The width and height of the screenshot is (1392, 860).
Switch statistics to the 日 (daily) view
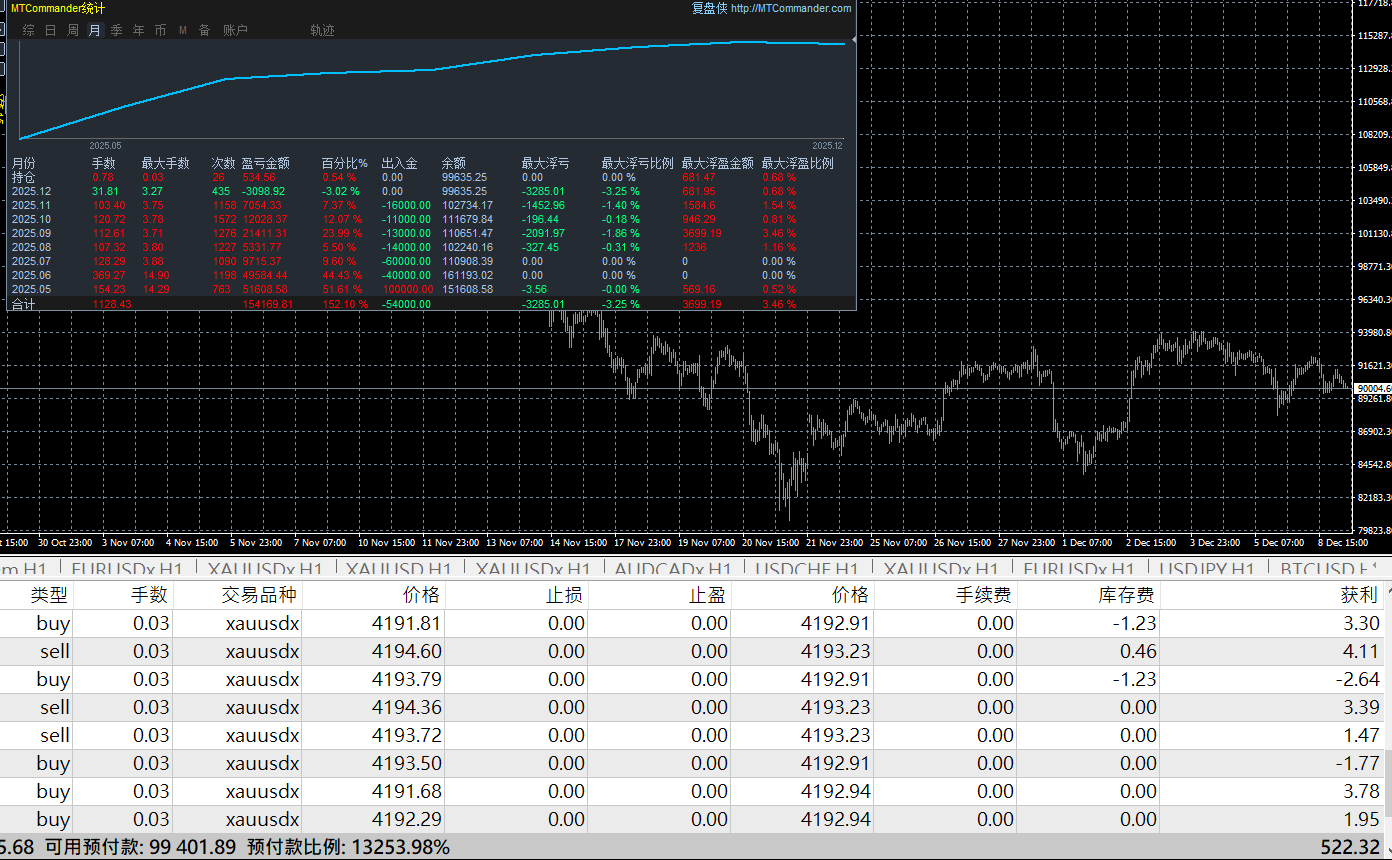(50, 31)
